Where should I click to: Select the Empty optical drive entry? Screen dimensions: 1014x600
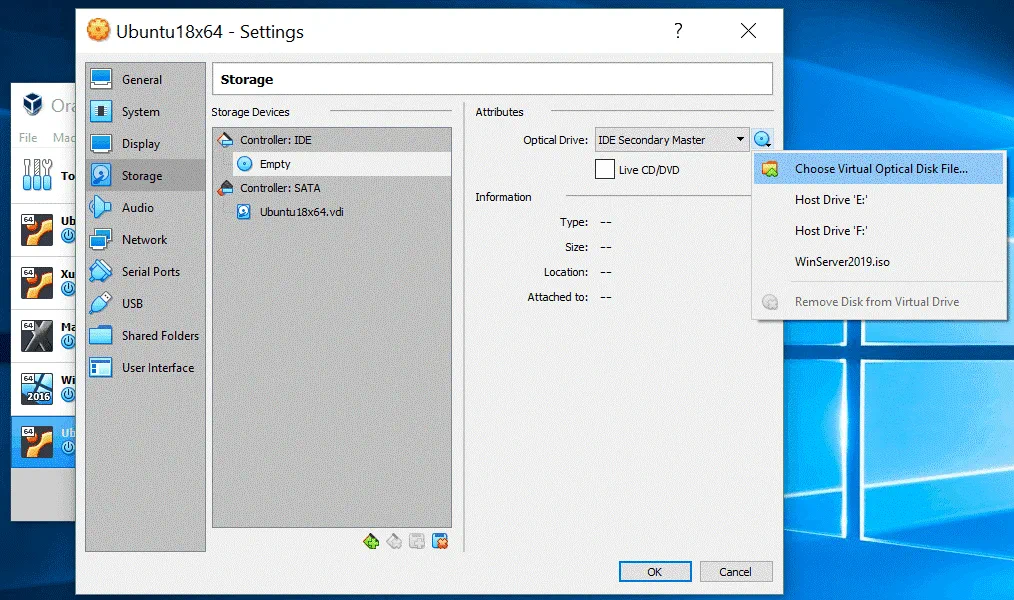click(274, 164)
